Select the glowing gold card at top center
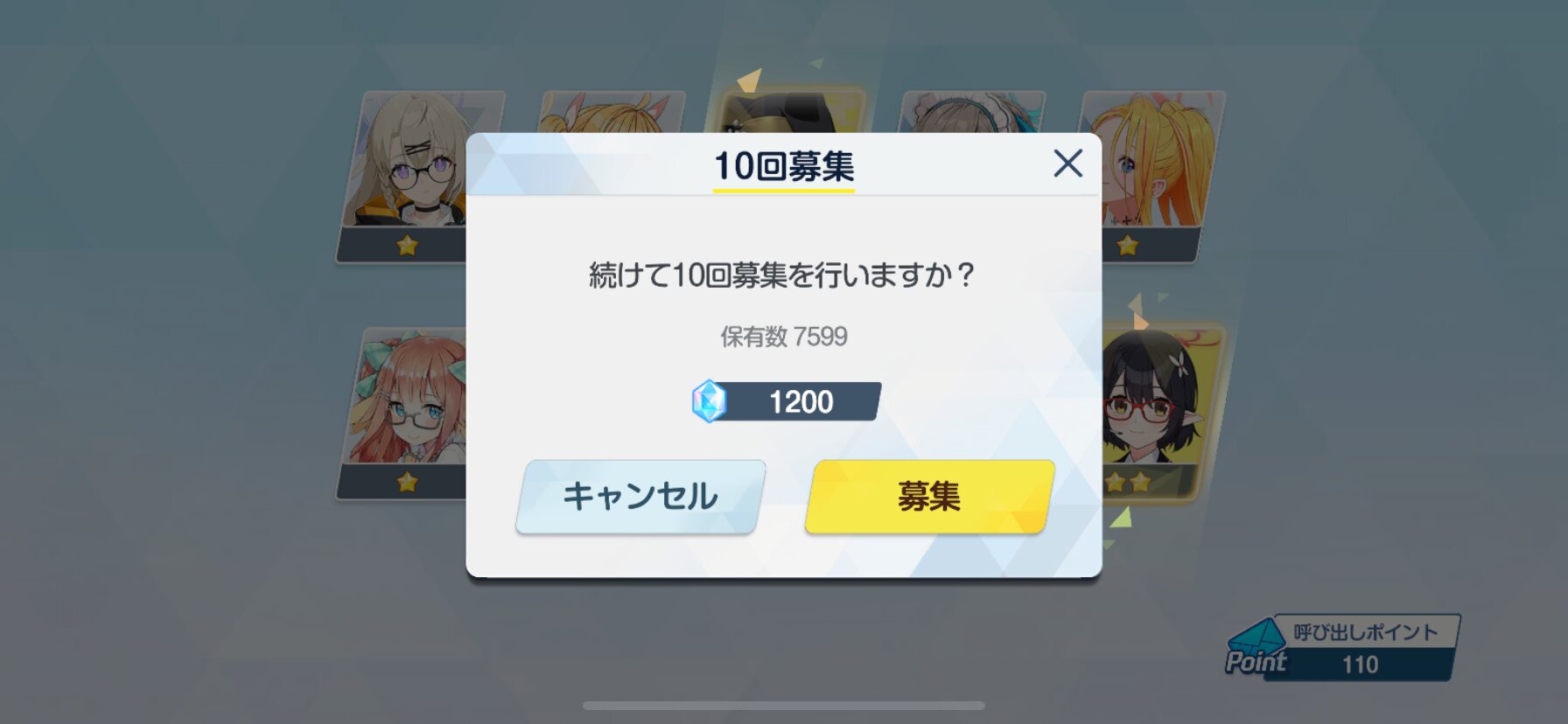The image size is (1568, 724). [791, 110]
